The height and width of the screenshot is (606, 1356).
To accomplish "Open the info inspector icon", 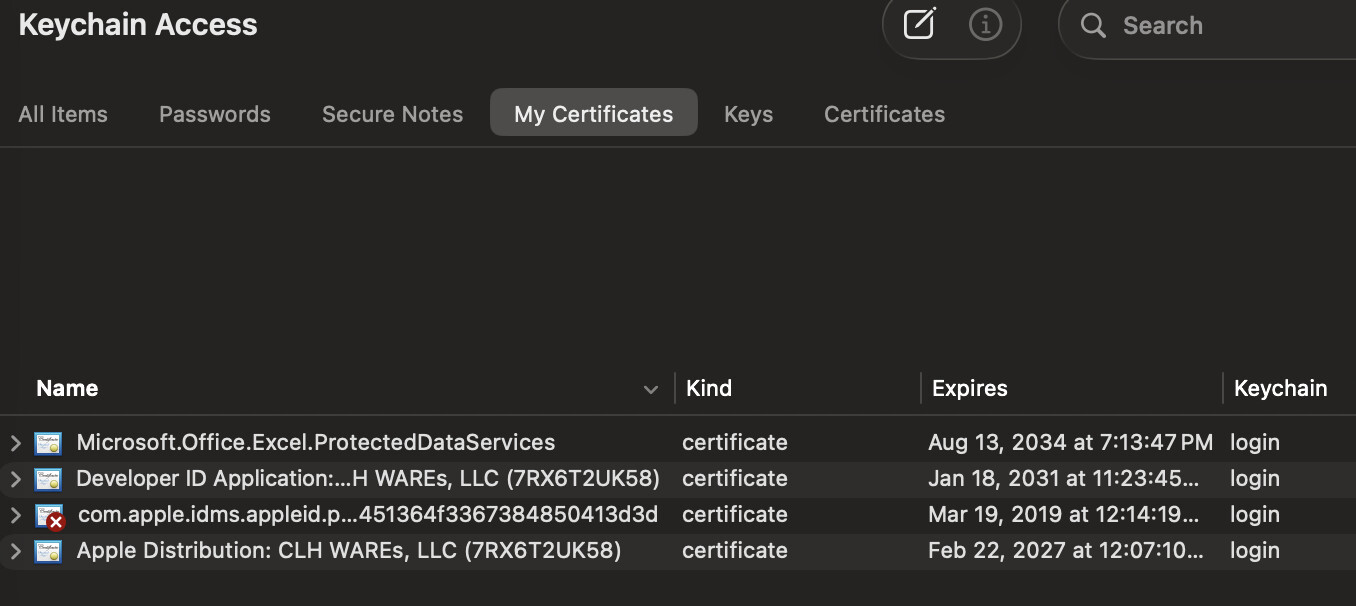I will 985,25.
